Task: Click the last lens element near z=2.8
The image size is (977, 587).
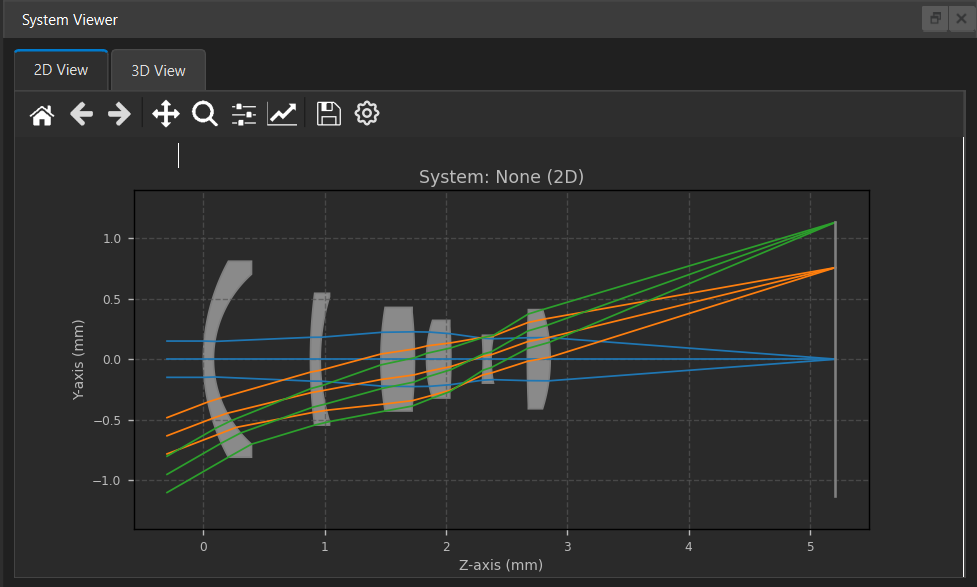Action: coord(538,359)
